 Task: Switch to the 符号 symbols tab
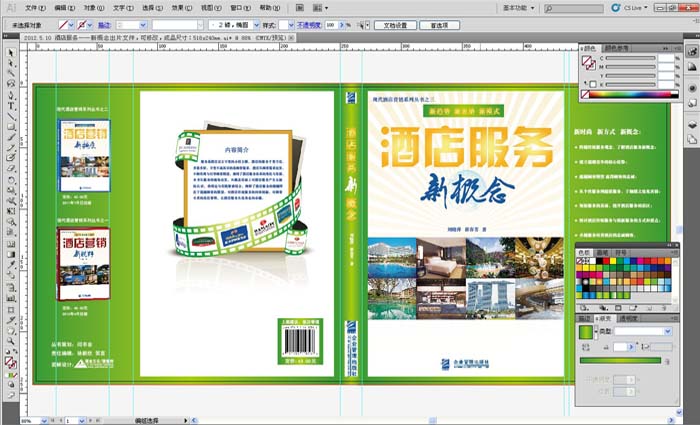click(621, 252)
